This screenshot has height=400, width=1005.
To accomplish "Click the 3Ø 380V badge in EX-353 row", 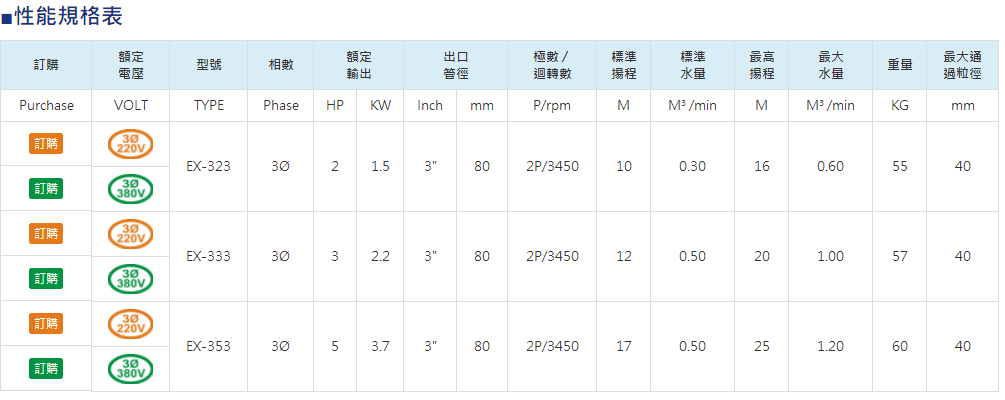I will tap(131, 369).
